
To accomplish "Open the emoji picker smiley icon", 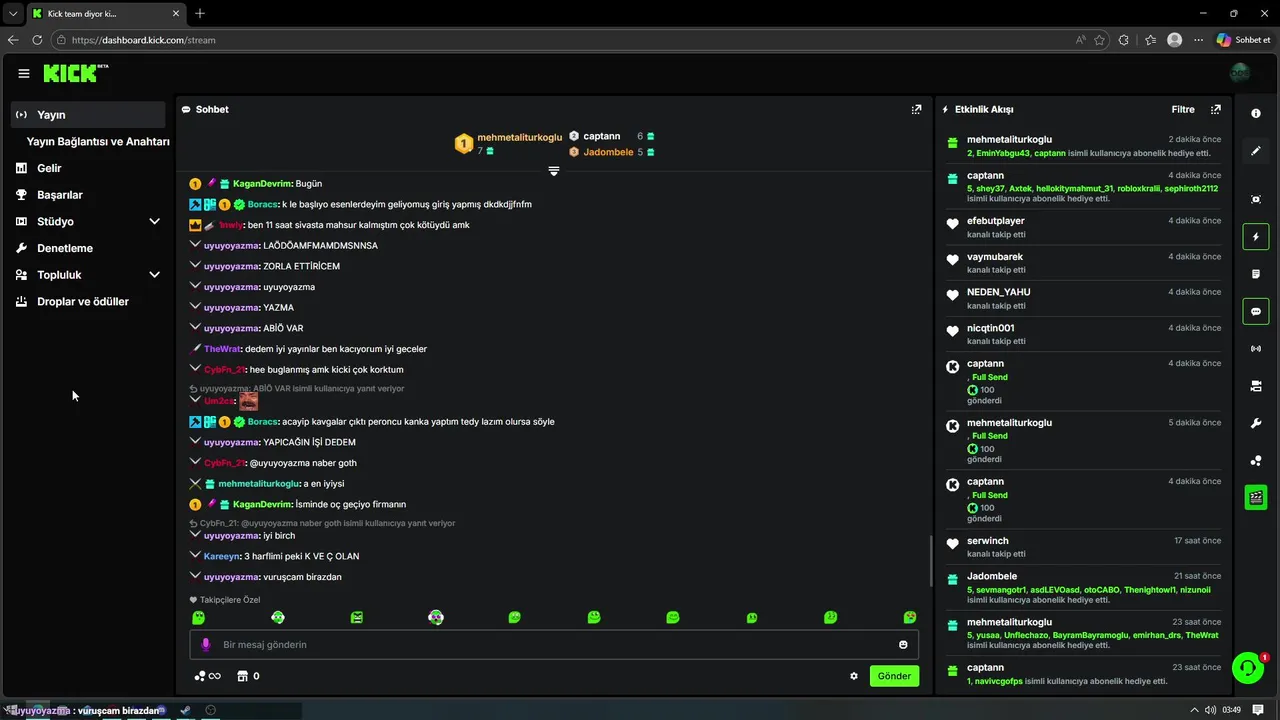I will pyautogui.click(x=903, y=645).
